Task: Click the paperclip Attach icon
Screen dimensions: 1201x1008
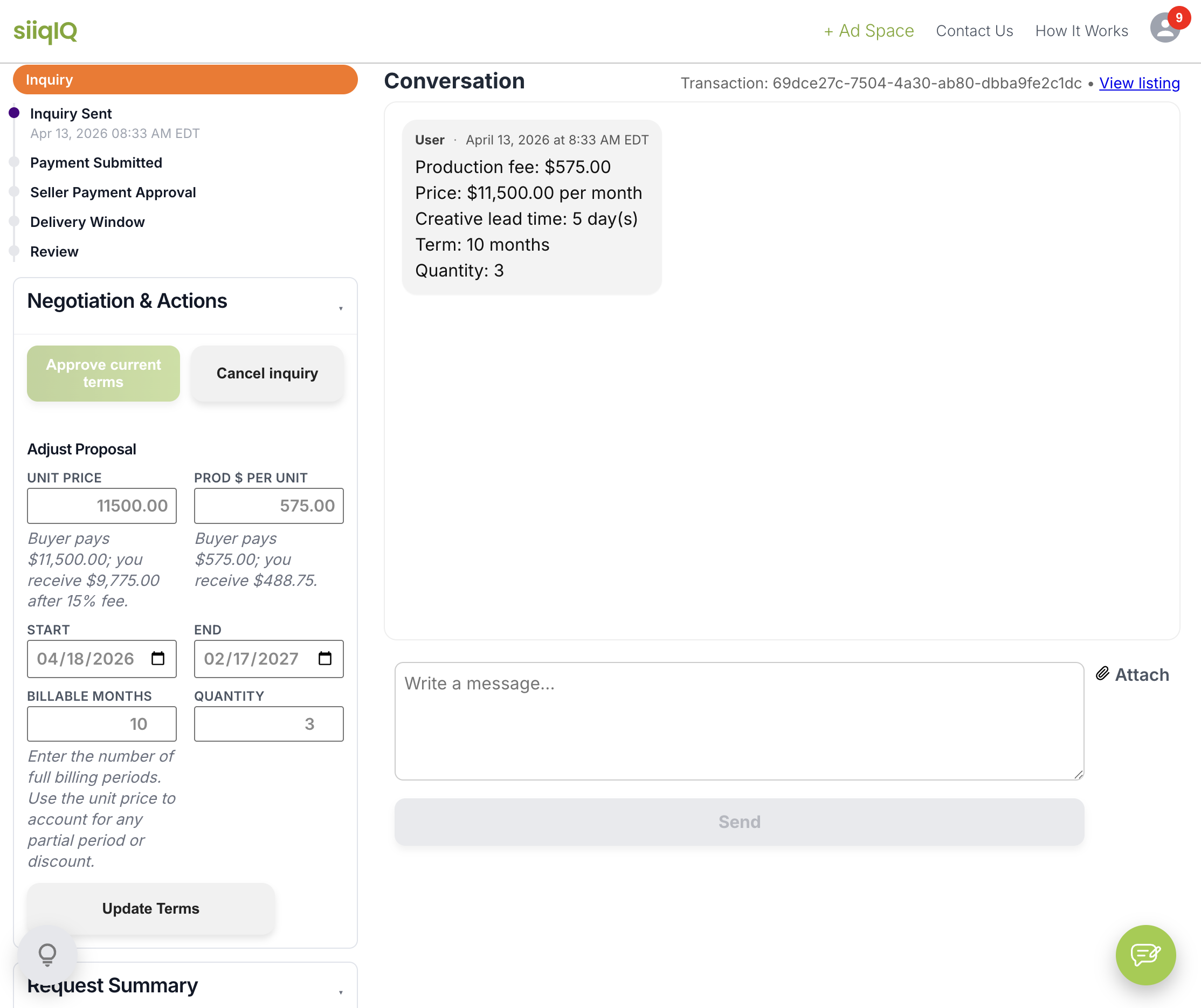Action: coord(1102,673)
